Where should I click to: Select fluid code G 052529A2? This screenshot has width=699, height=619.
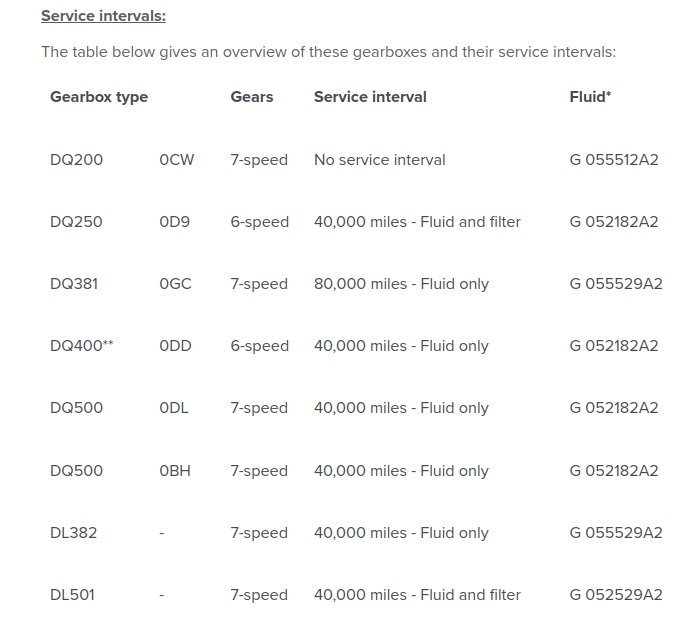coord(616,594)
